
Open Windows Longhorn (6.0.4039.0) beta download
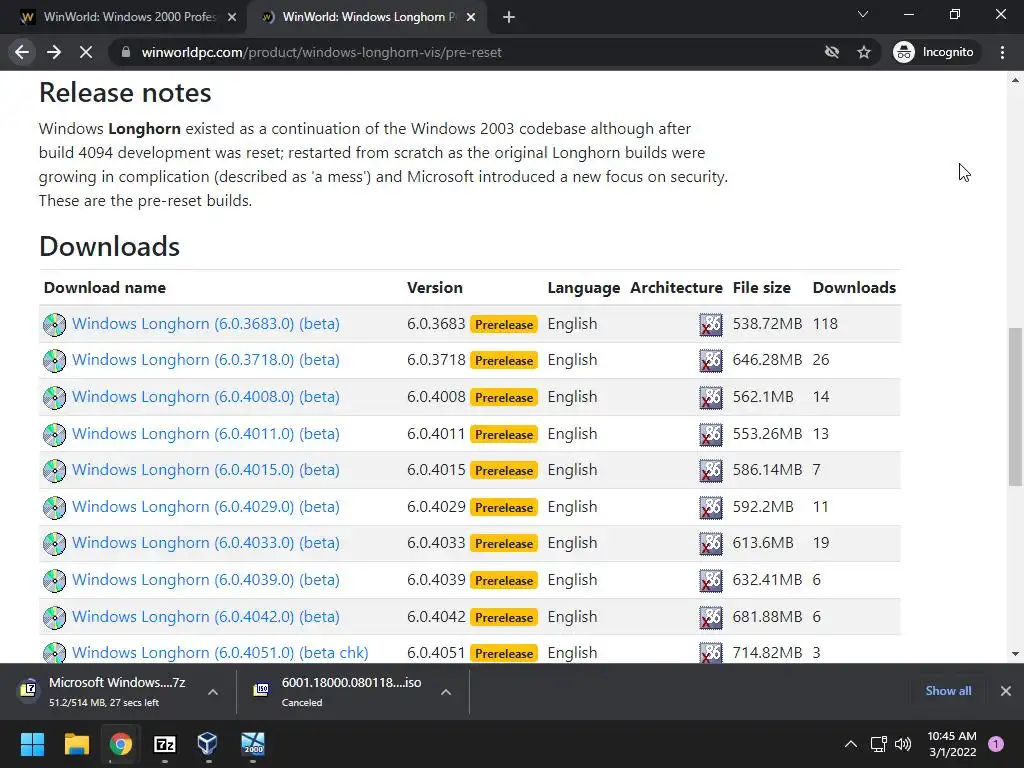pyautogui.click(x=206, y=580)
